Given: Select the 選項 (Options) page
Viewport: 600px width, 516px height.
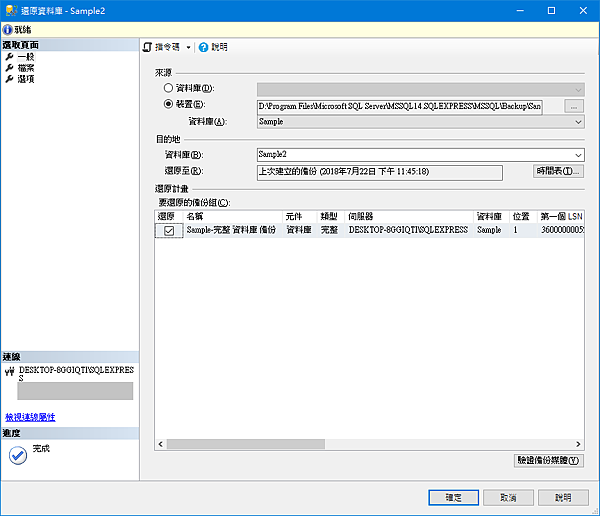Looking at the screenshot, I should [26, 79].
